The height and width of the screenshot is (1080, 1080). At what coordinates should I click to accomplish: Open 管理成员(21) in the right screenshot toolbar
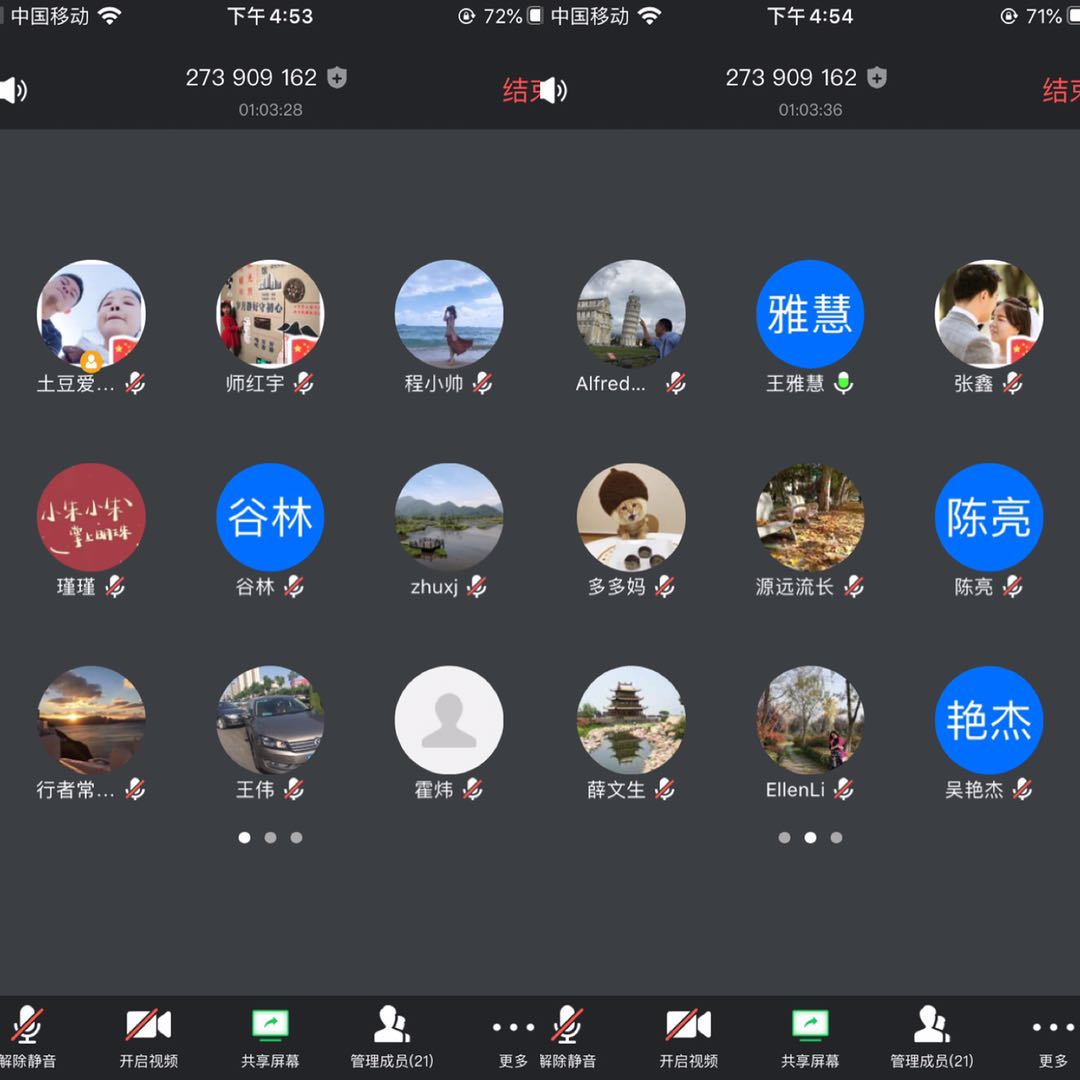tap(931, 1036)
